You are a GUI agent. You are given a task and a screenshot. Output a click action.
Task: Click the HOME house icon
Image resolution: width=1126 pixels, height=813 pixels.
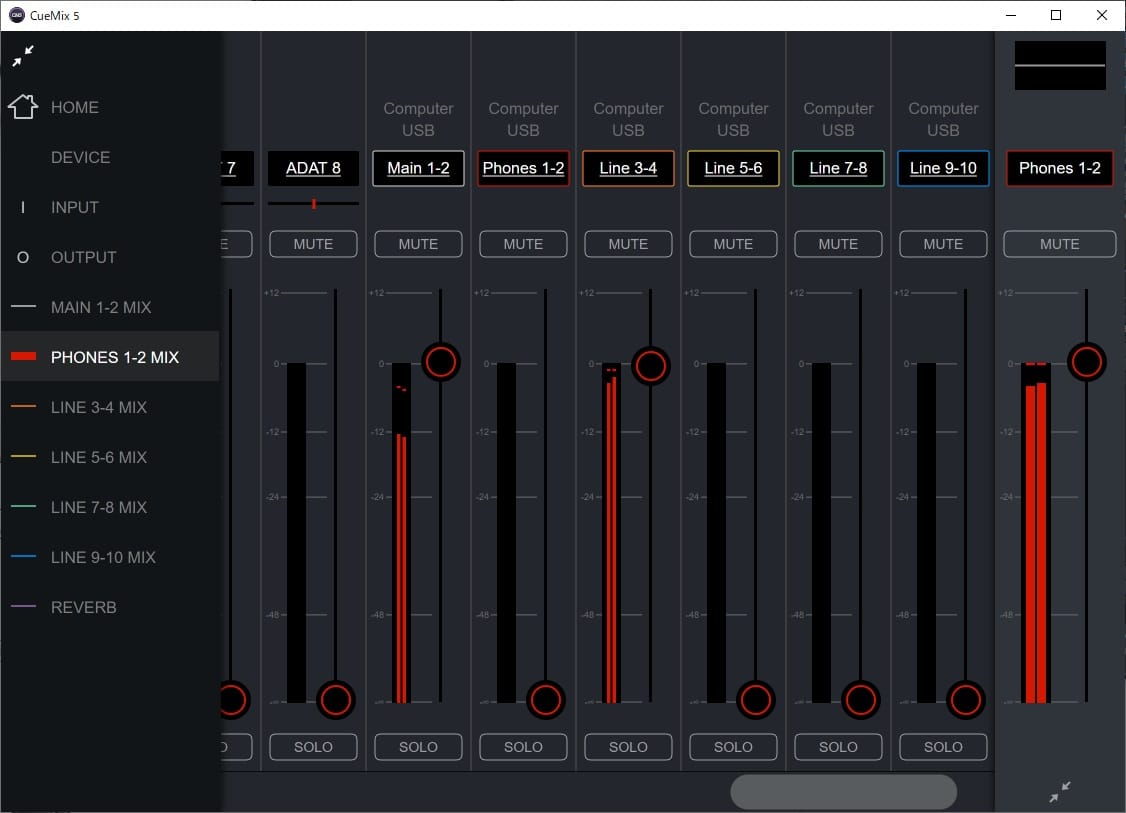click(23, 106)
